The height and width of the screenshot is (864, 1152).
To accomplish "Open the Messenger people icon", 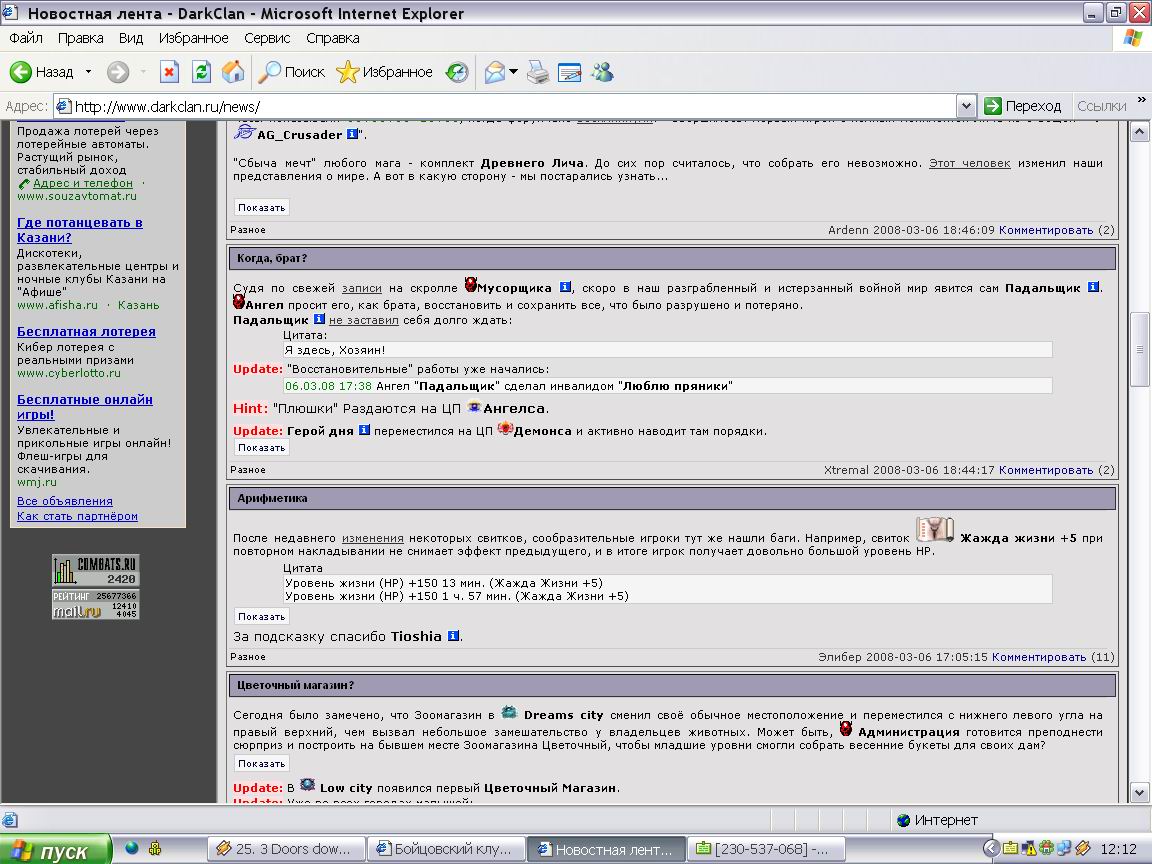I will [602, 72].
